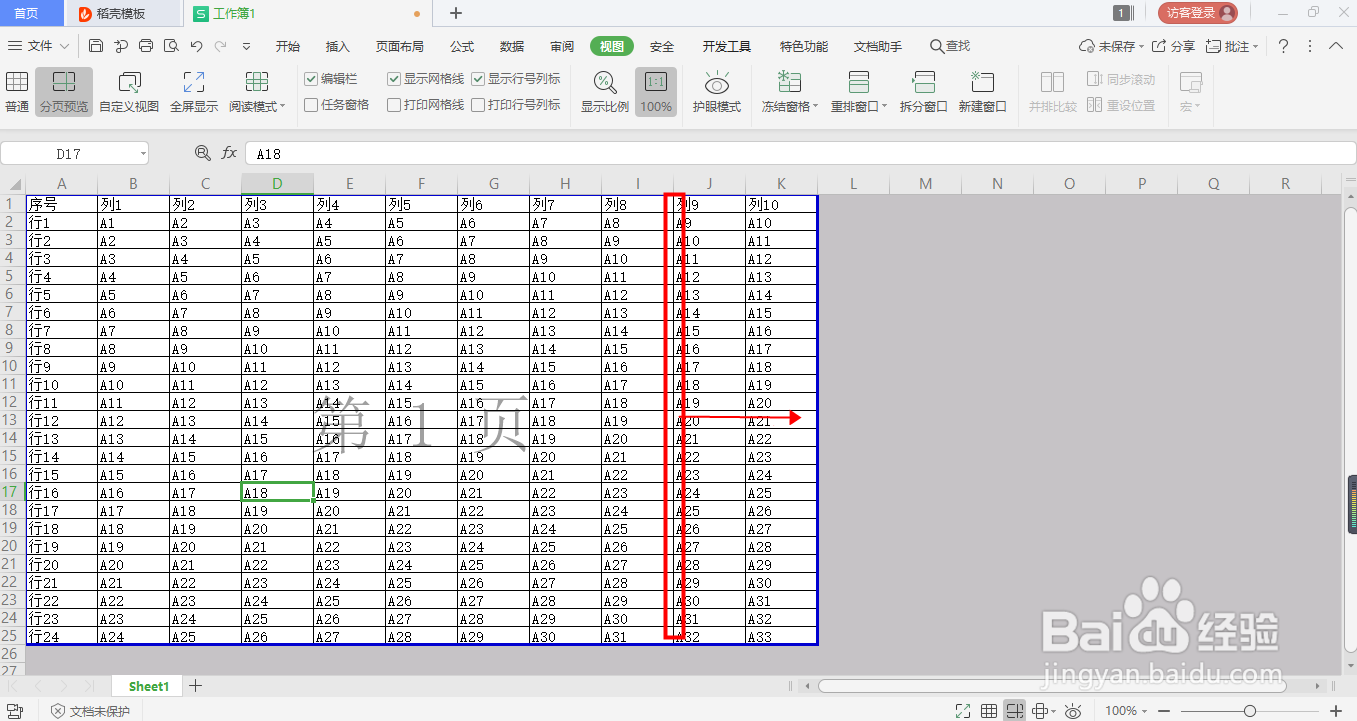Viewport: 1357px width, 721px height.
Task: Click 访客登录 guest login button
Action: pos(1198,13)
